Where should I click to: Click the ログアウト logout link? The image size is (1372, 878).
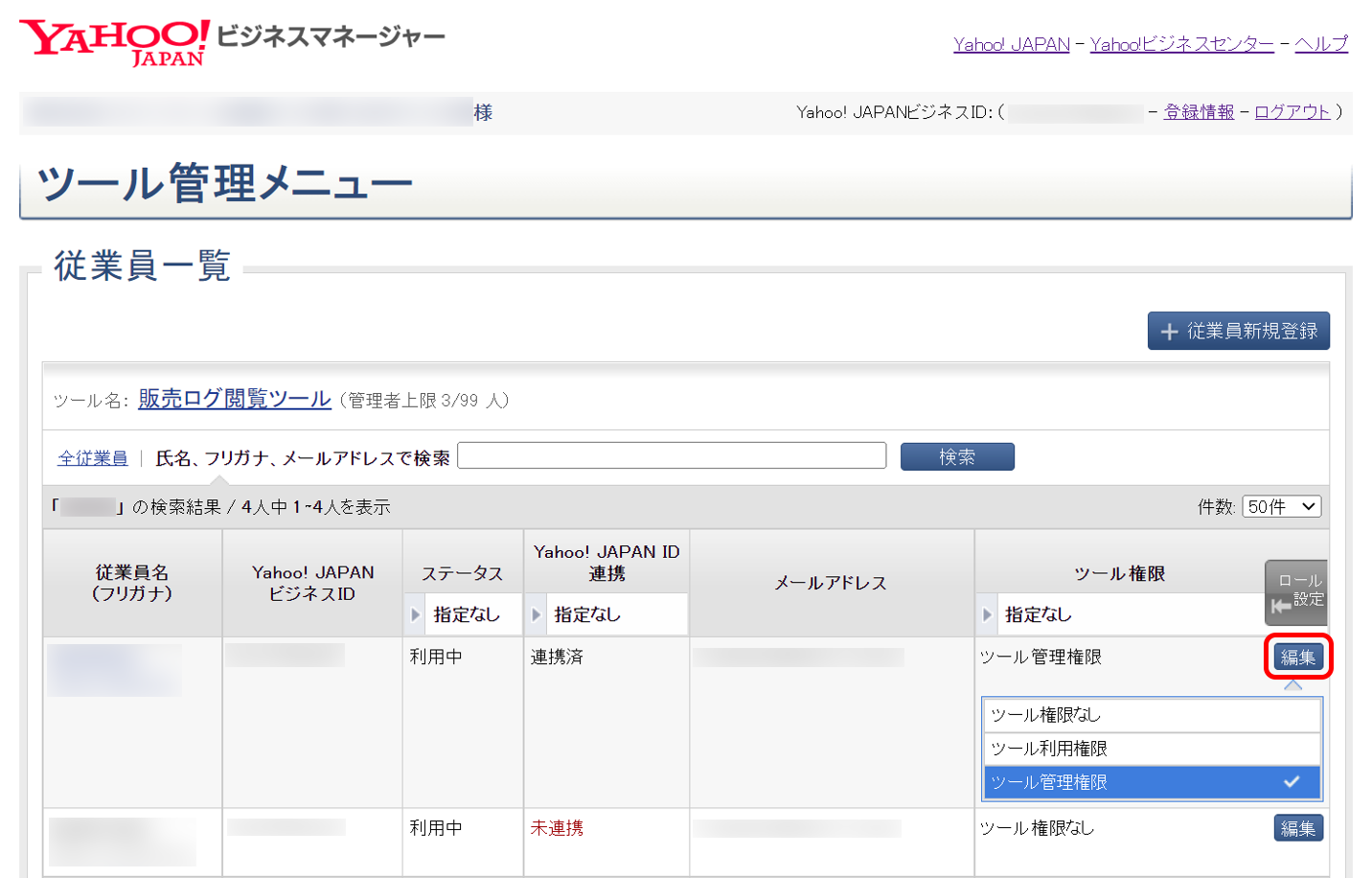1292,112
